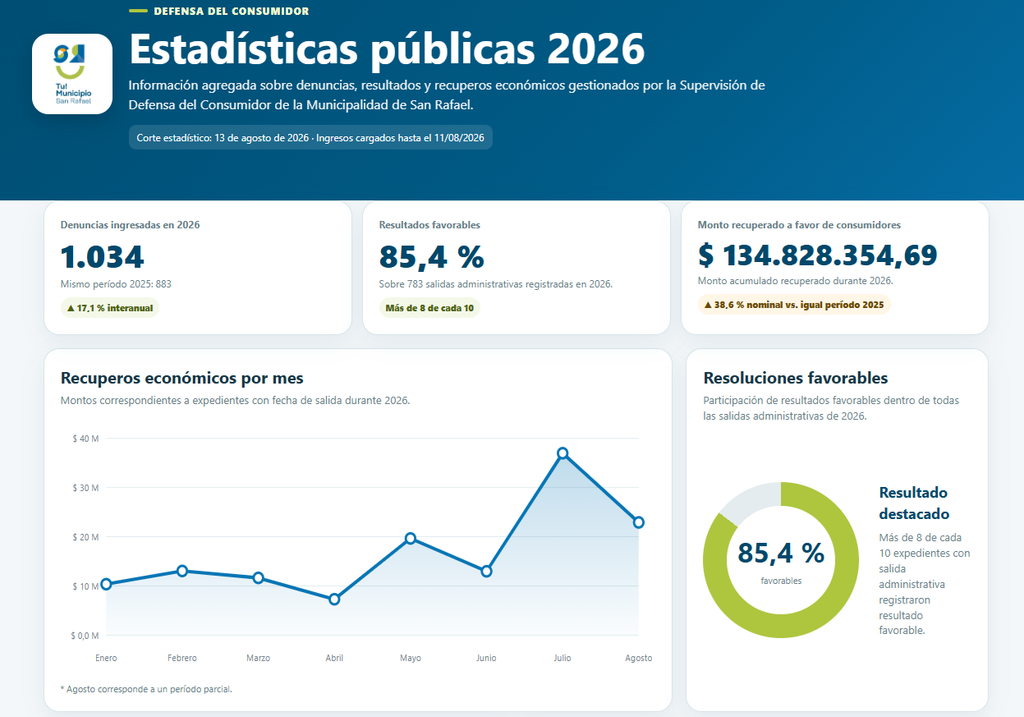
Task: Click the Tu Municipio San Rafael logo
Action: [72, 74]
